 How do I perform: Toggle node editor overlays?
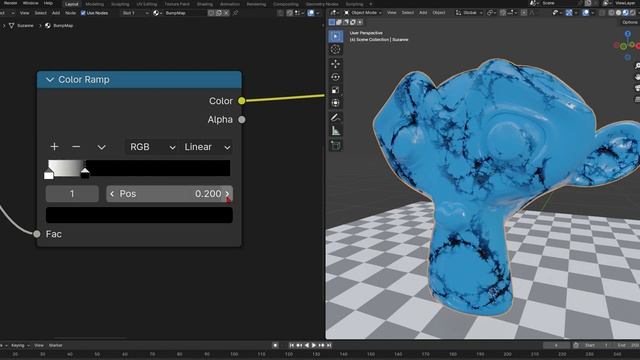click(311, 13)
